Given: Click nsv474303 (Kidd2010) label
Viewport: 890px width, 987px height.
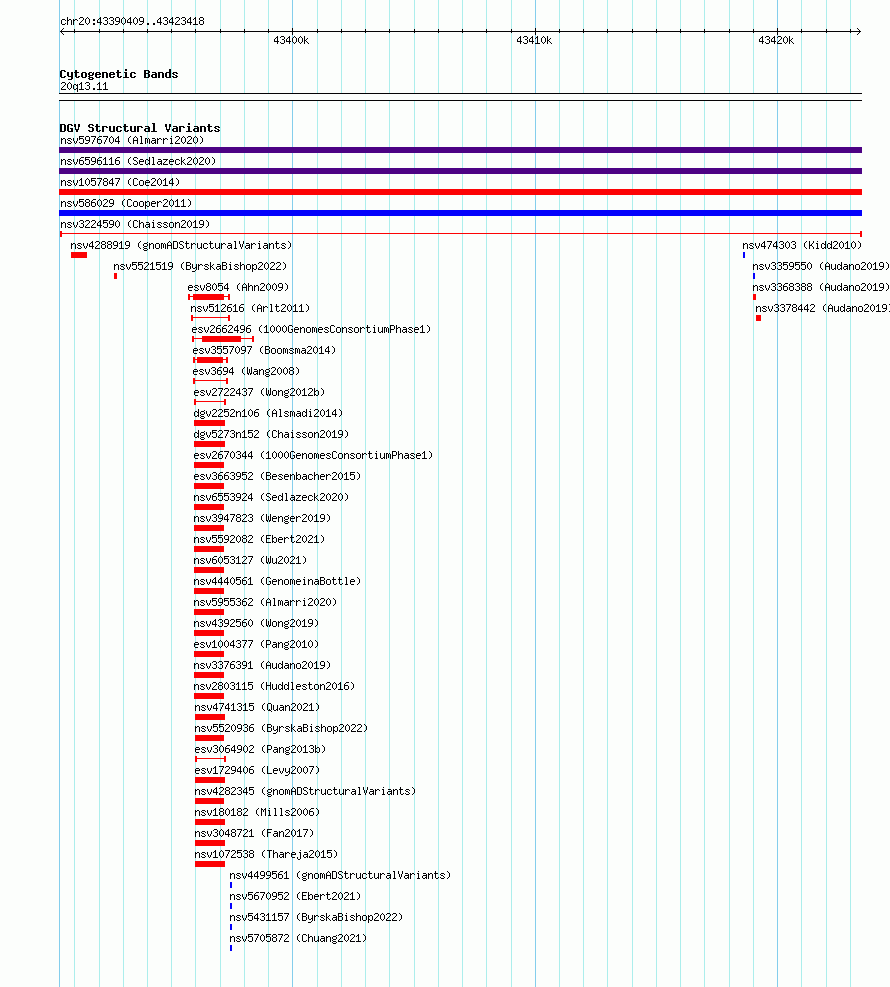Looking at the screenshot, I should click(803, 245).
